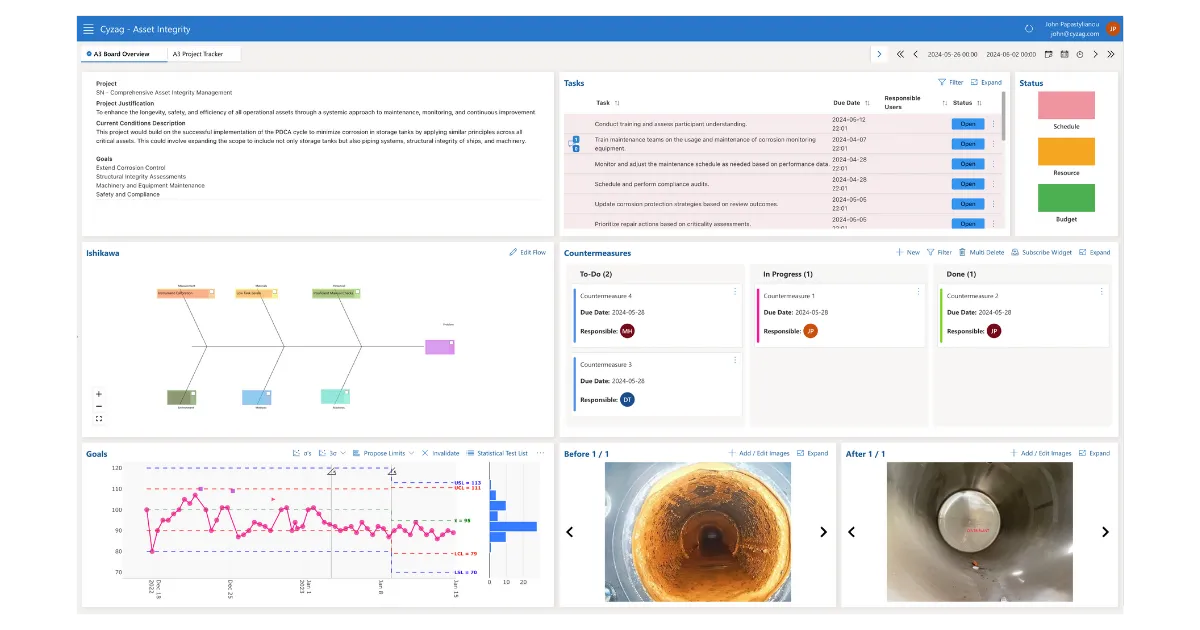Viewport: 1200px width, 630px height.
Task: Jump to the first date range with double-left arrows
Action: tap(900, 54)
